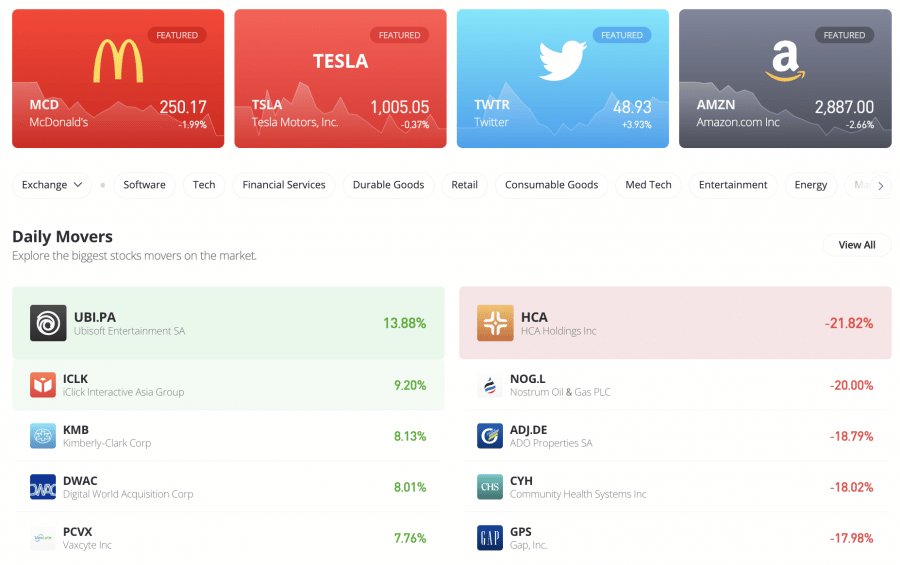Open the DWAC ticker link
Image resolution: width=900 pixels, height=565 pixels.
[80, 481]
